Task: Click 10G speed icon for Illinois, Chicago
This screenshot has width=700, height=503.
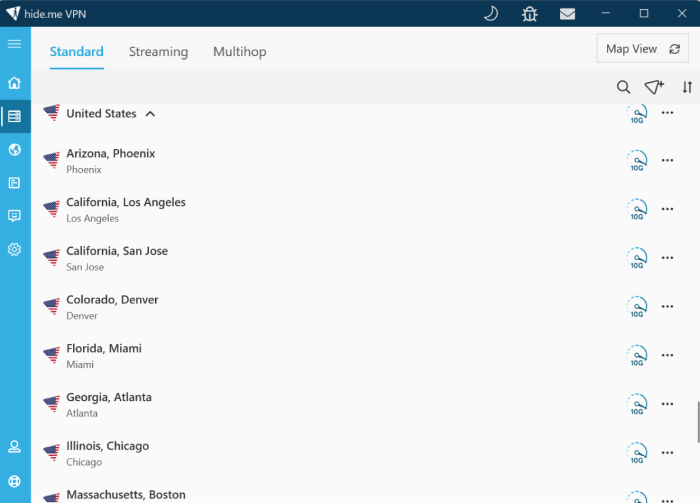Action: pyautogui.click(x=637, y=453)
